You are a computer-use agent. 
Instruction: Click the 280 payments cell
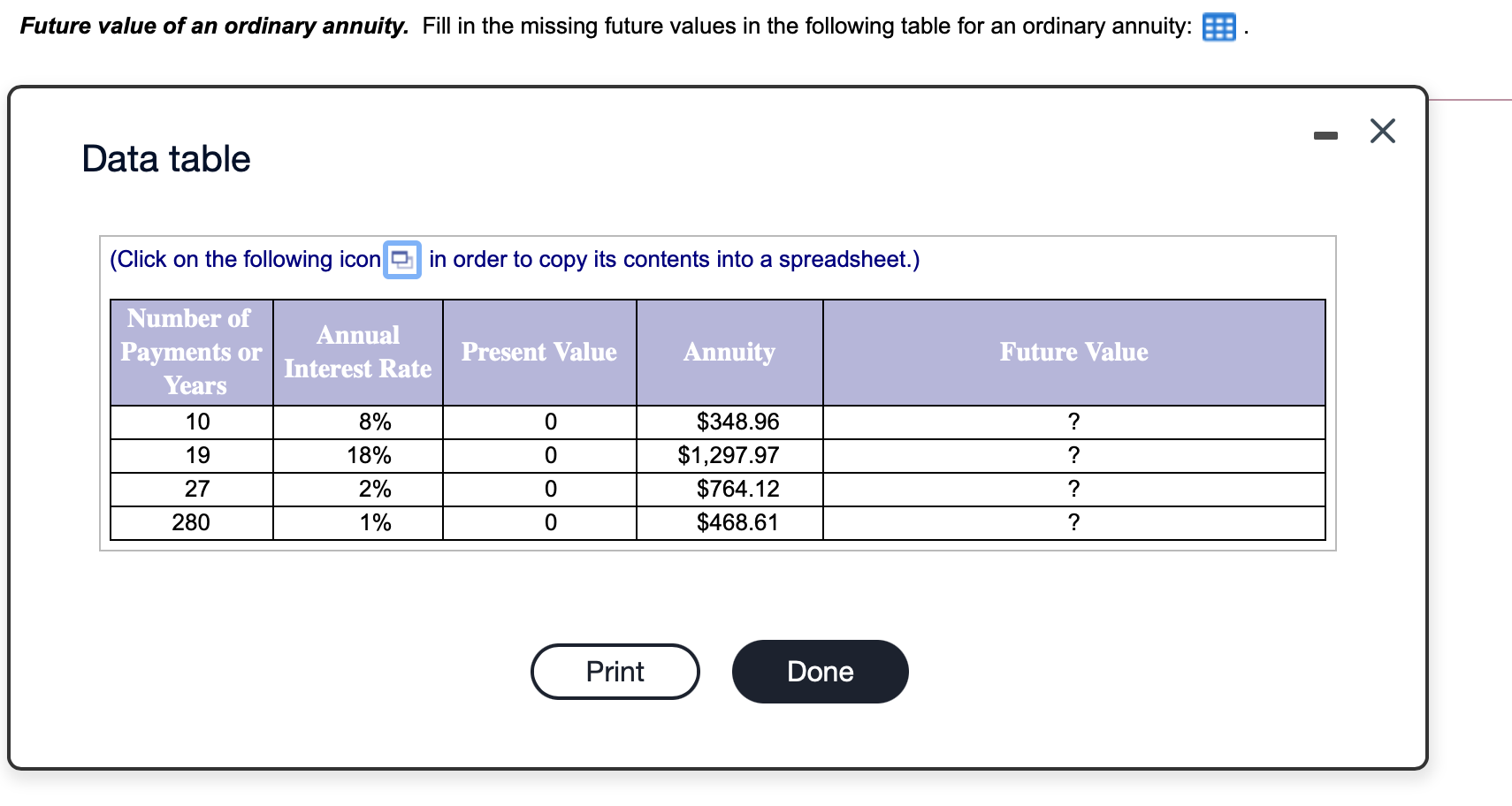191,523
